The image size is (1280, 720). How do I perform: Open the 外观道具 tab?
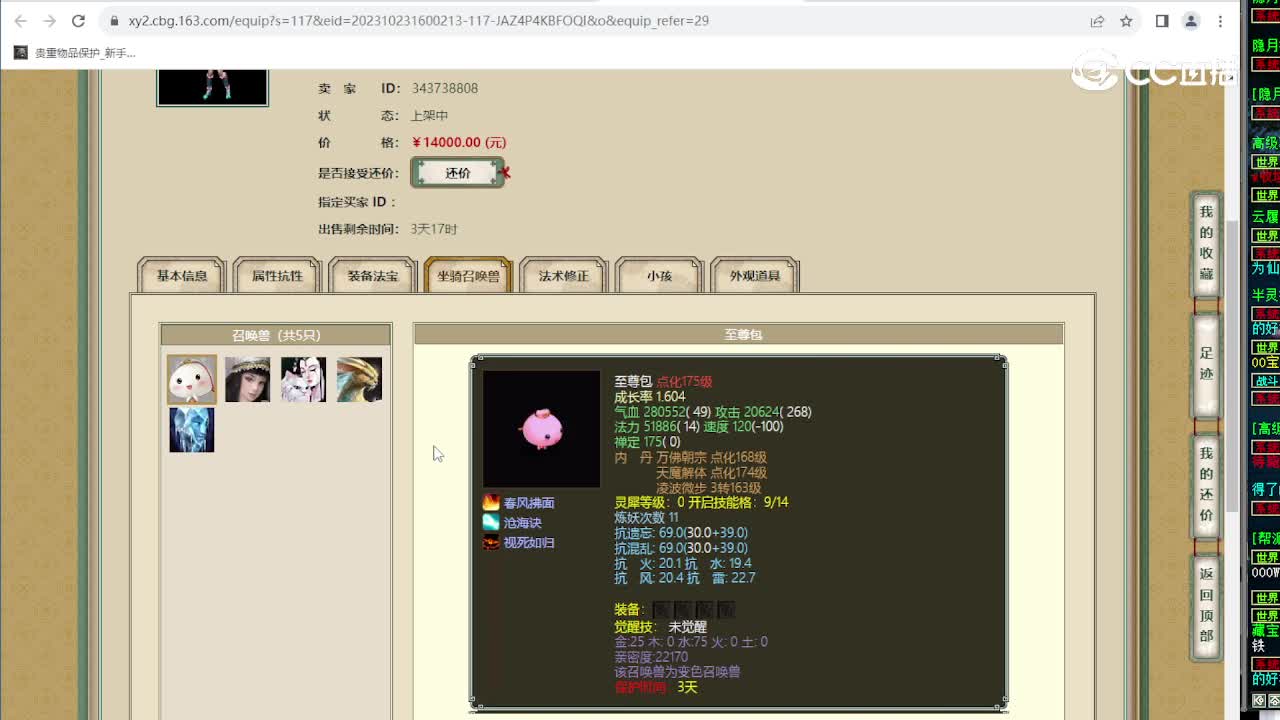pyautogui.click(x=754, y=276)
